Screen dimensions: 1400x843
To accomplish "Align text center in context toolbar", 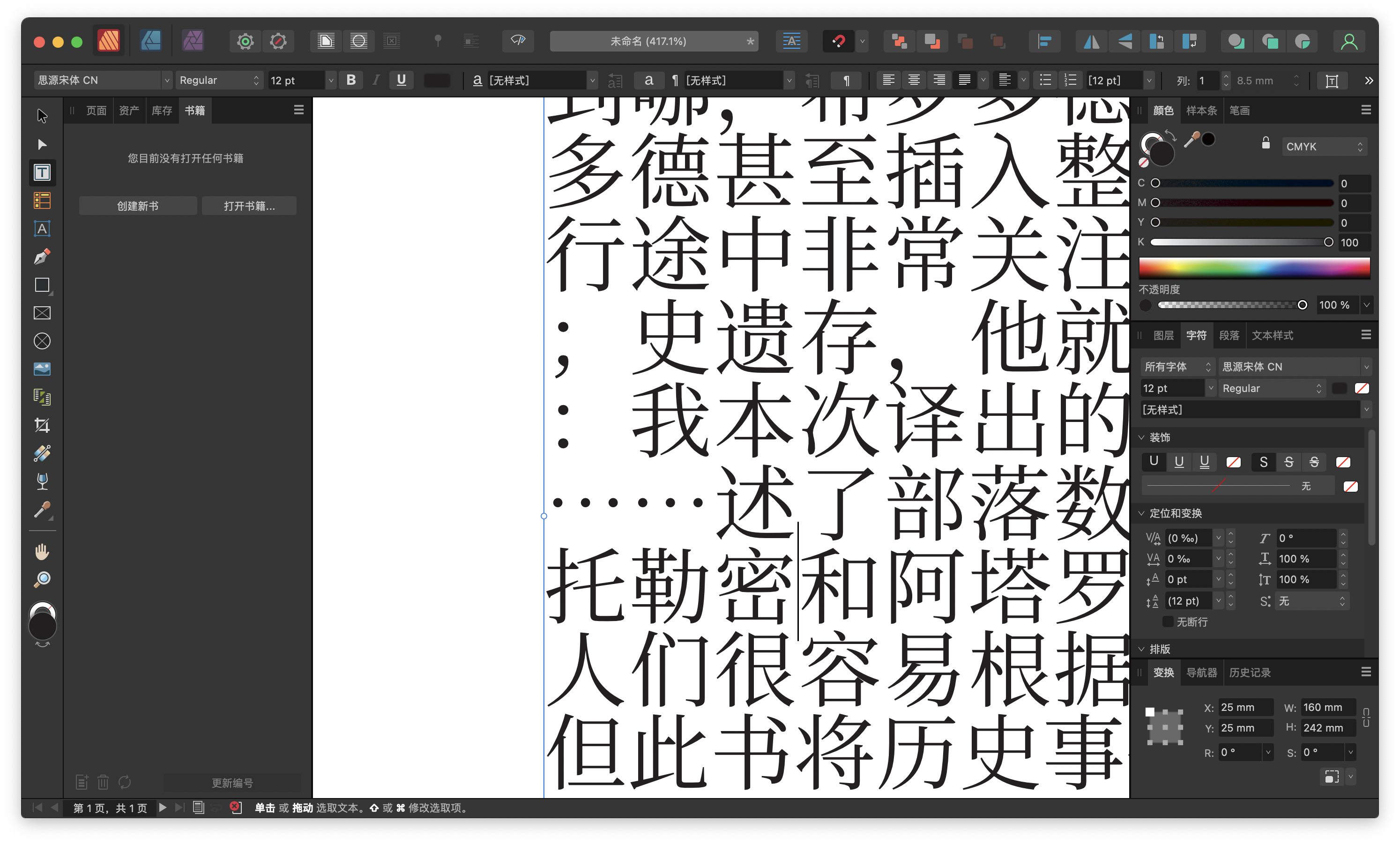I will click(914, 80).
